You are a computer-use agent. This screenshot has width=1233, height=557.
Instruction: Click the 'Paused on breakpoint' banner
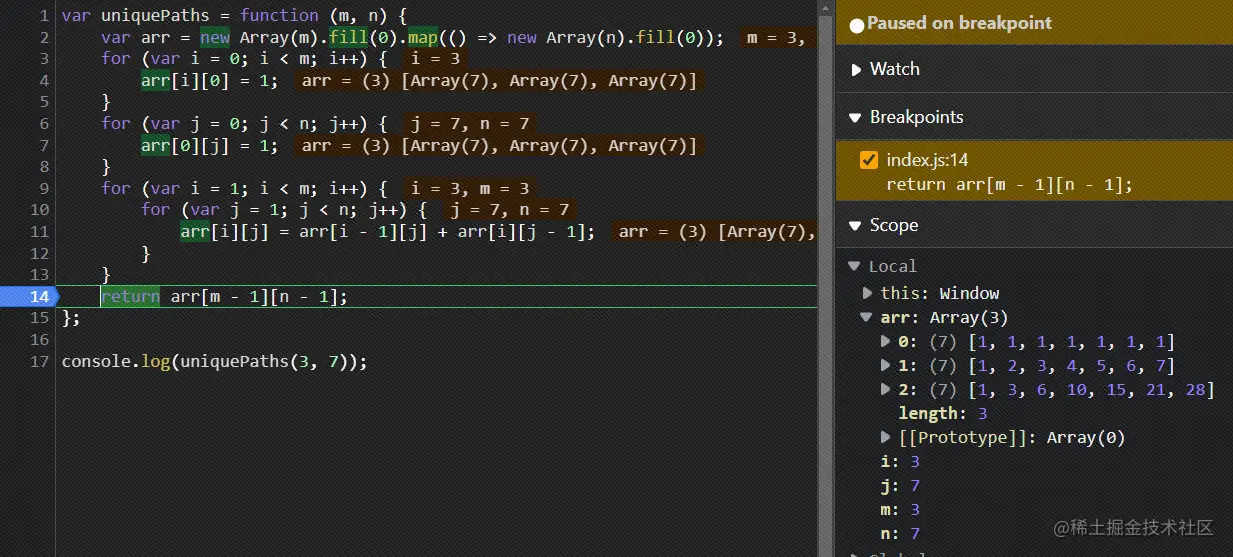pos(1034,22)
